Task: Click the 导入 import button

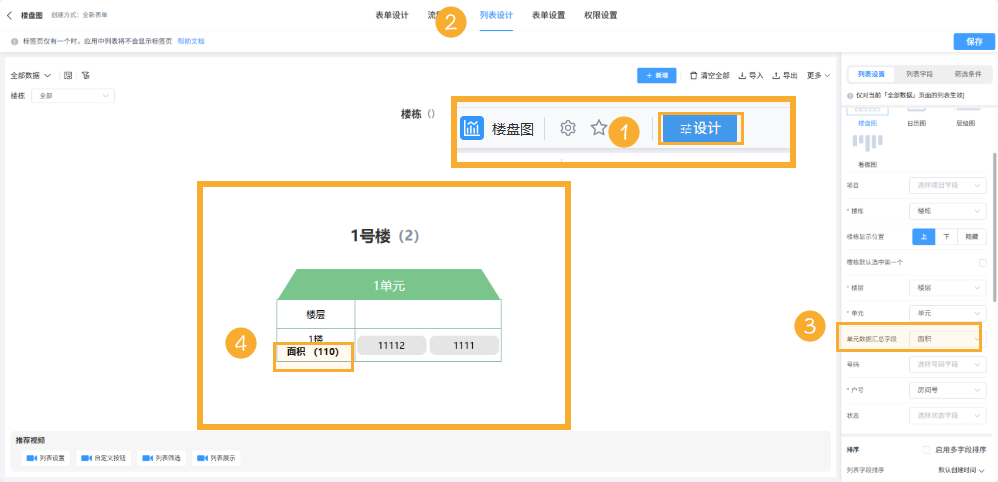Action: pyautogui.click(x=751, y=75)
